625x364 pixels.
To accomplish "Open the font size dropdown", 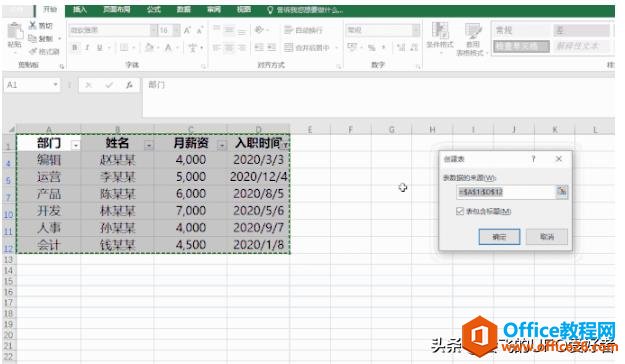I will [x=176, y=30].
